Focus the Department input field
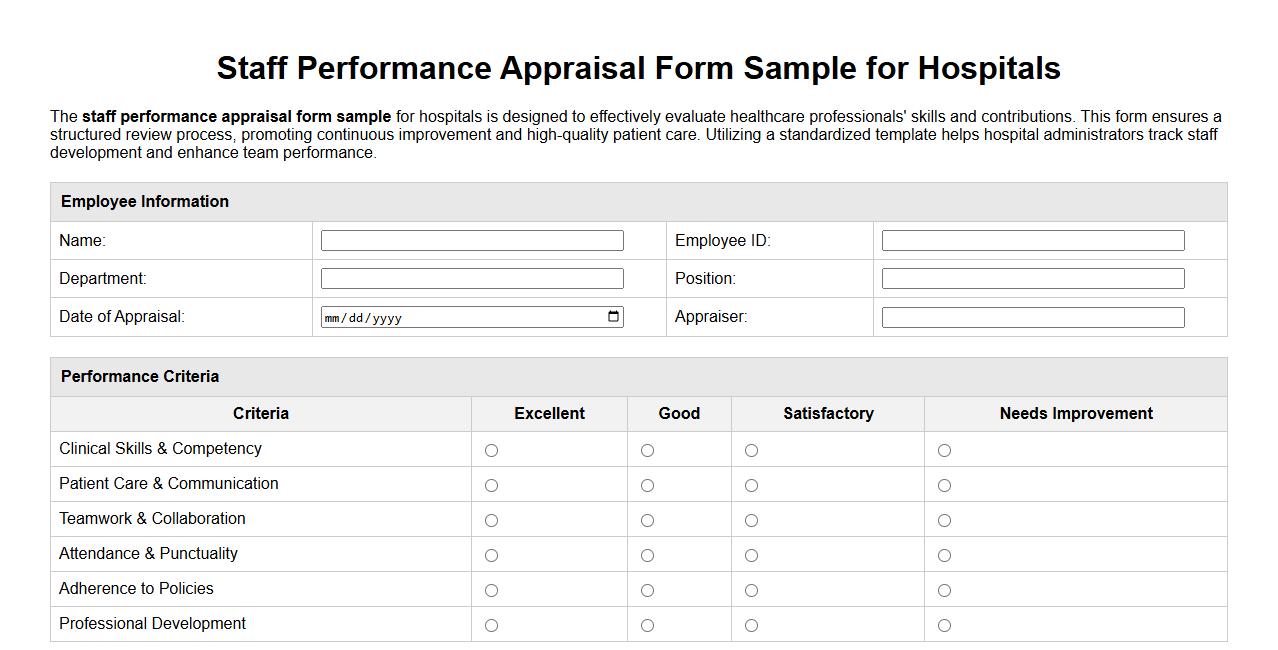 [471, 278]
